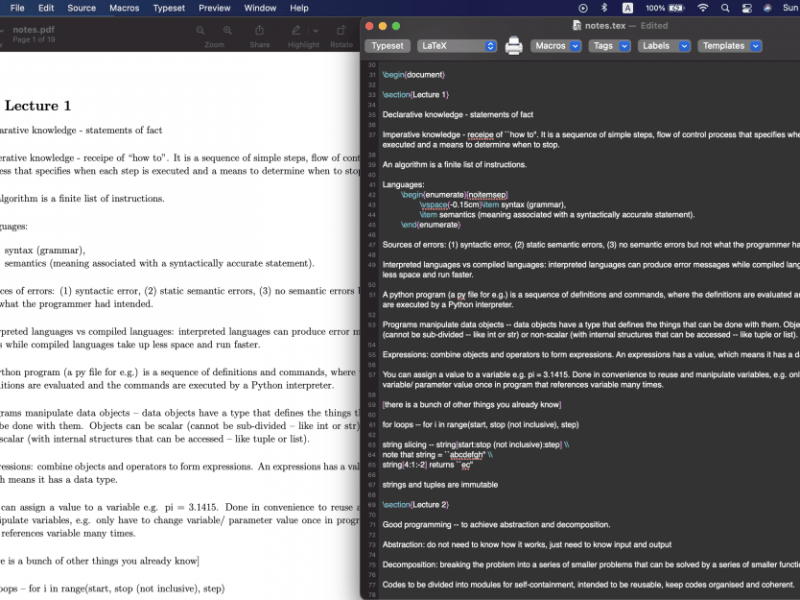Click the battery status icon
Screen dimensions: 800x600
point(677,8)
